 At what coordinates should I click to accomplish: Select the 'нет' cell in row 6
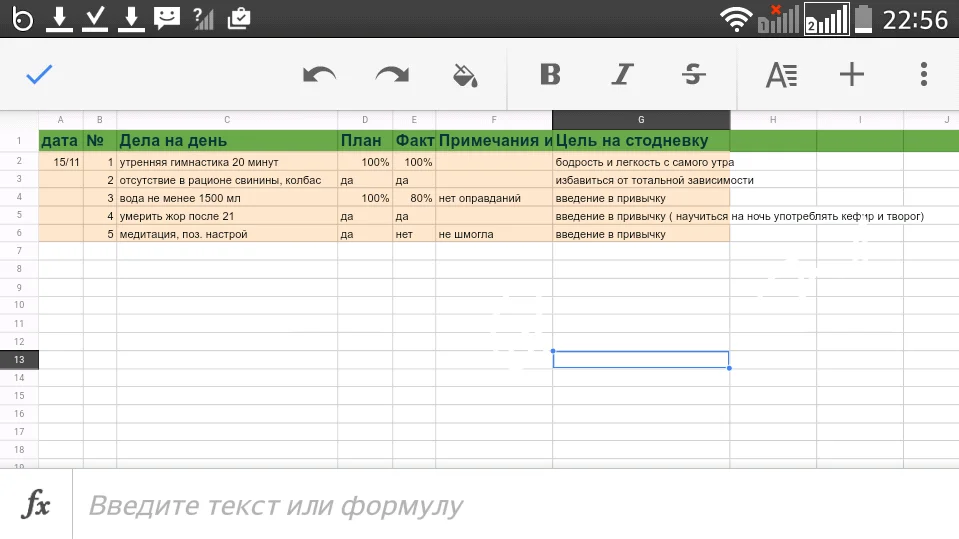click(414, 234)
